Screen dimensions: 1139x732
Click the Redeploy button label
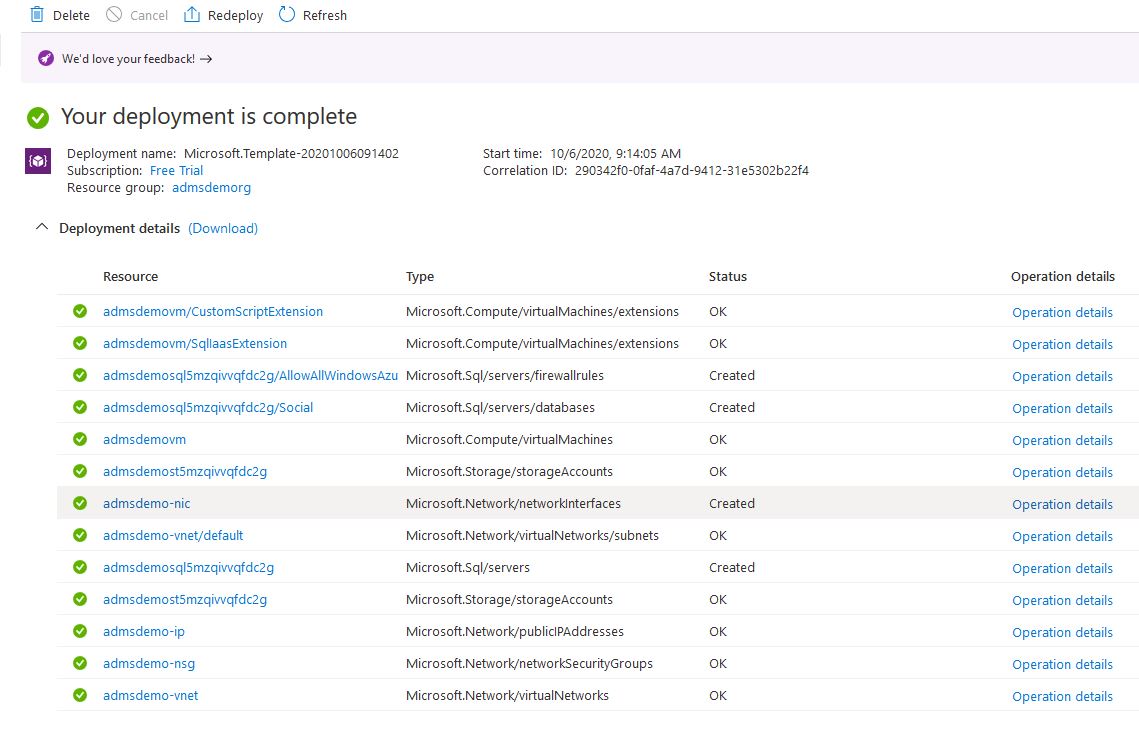coord(235,15)
